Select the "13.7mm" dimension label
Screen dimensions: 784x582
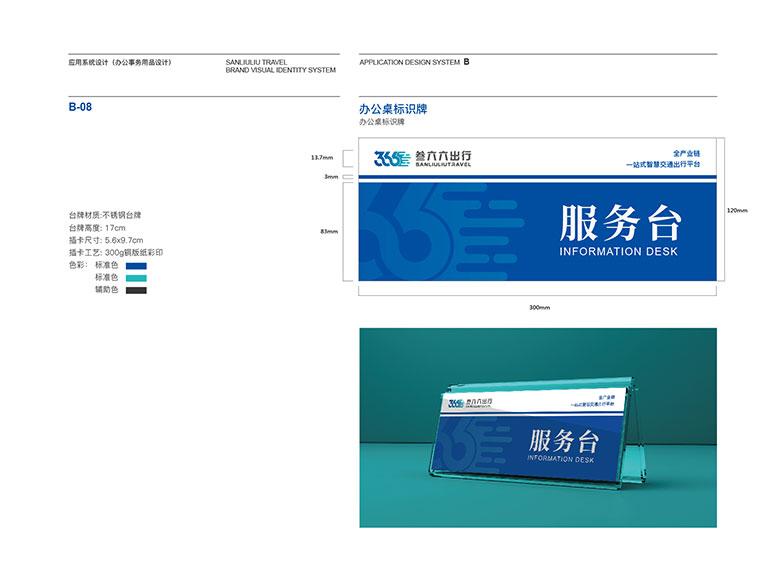point(322,158)
